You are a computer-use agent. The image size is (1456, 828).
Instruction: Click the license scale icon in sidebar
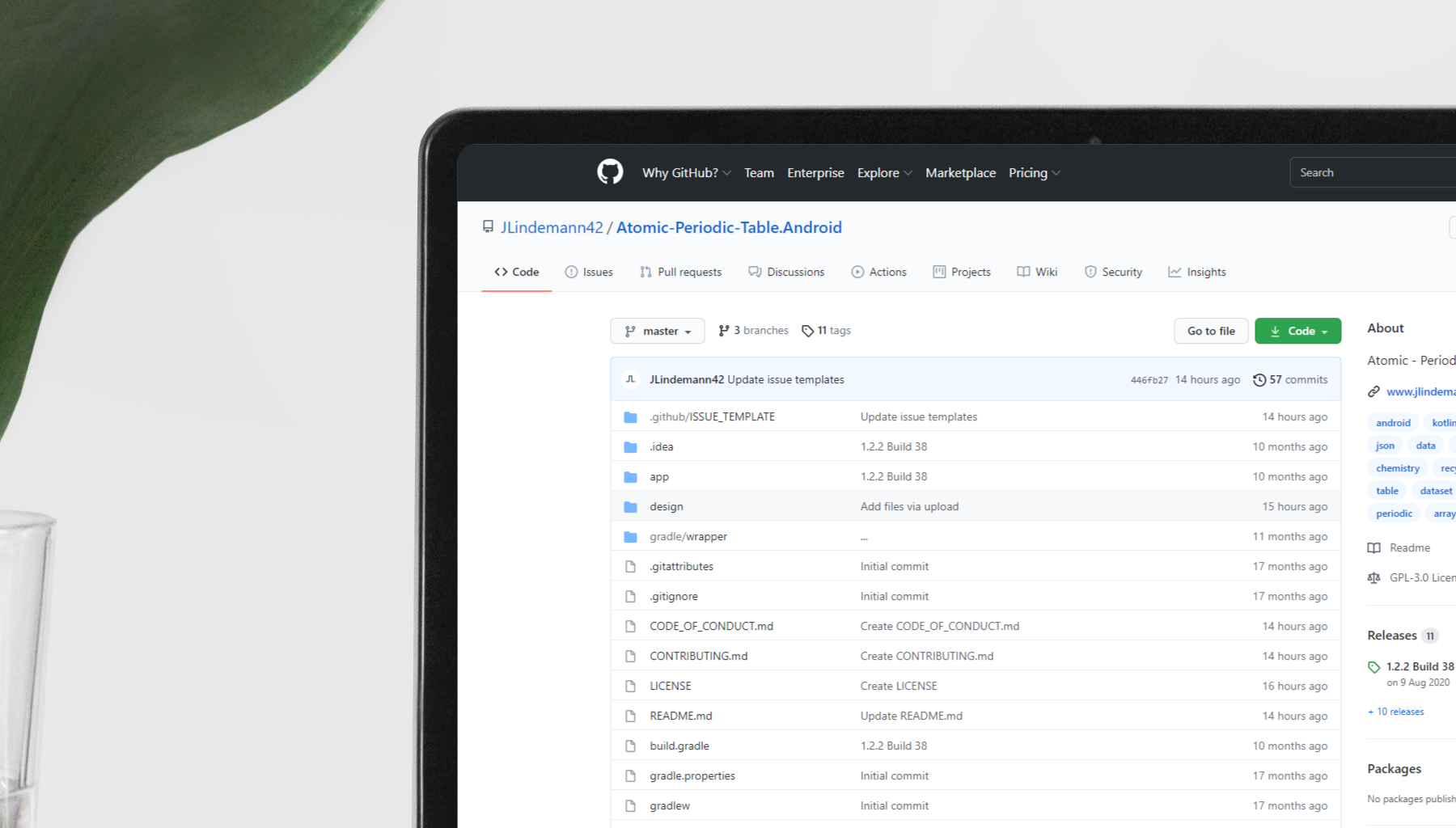1373,578
